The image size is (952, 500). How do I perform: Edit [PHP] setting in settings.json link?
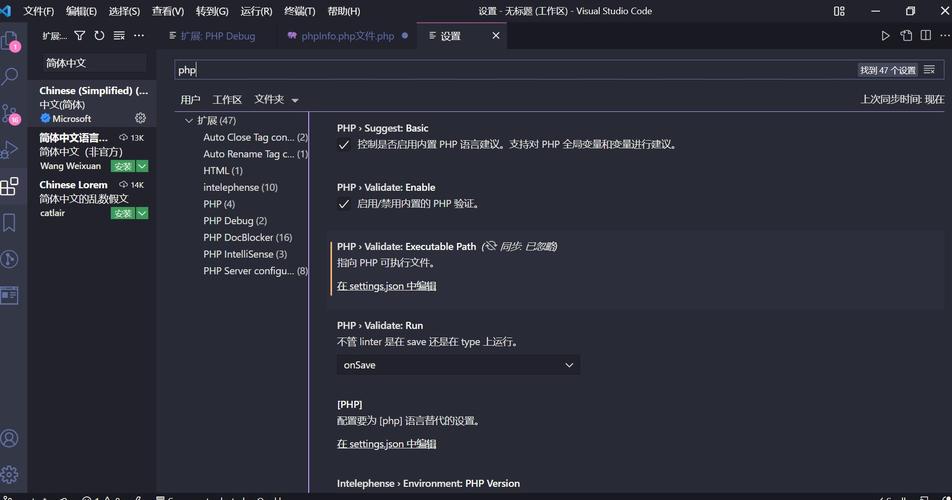click(x=387, y=444)
